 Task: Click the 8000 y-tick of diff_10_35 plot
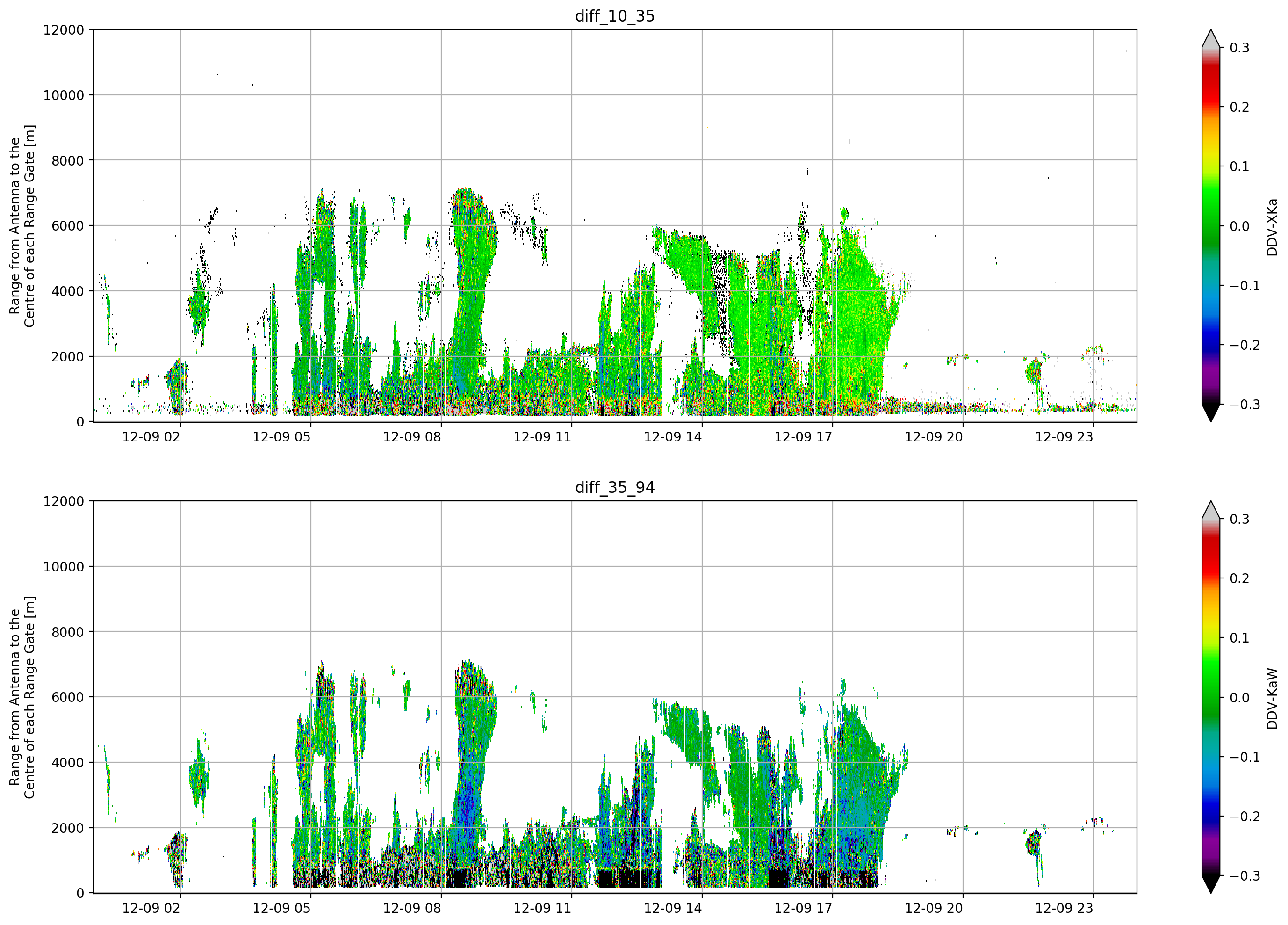(68, 161)
